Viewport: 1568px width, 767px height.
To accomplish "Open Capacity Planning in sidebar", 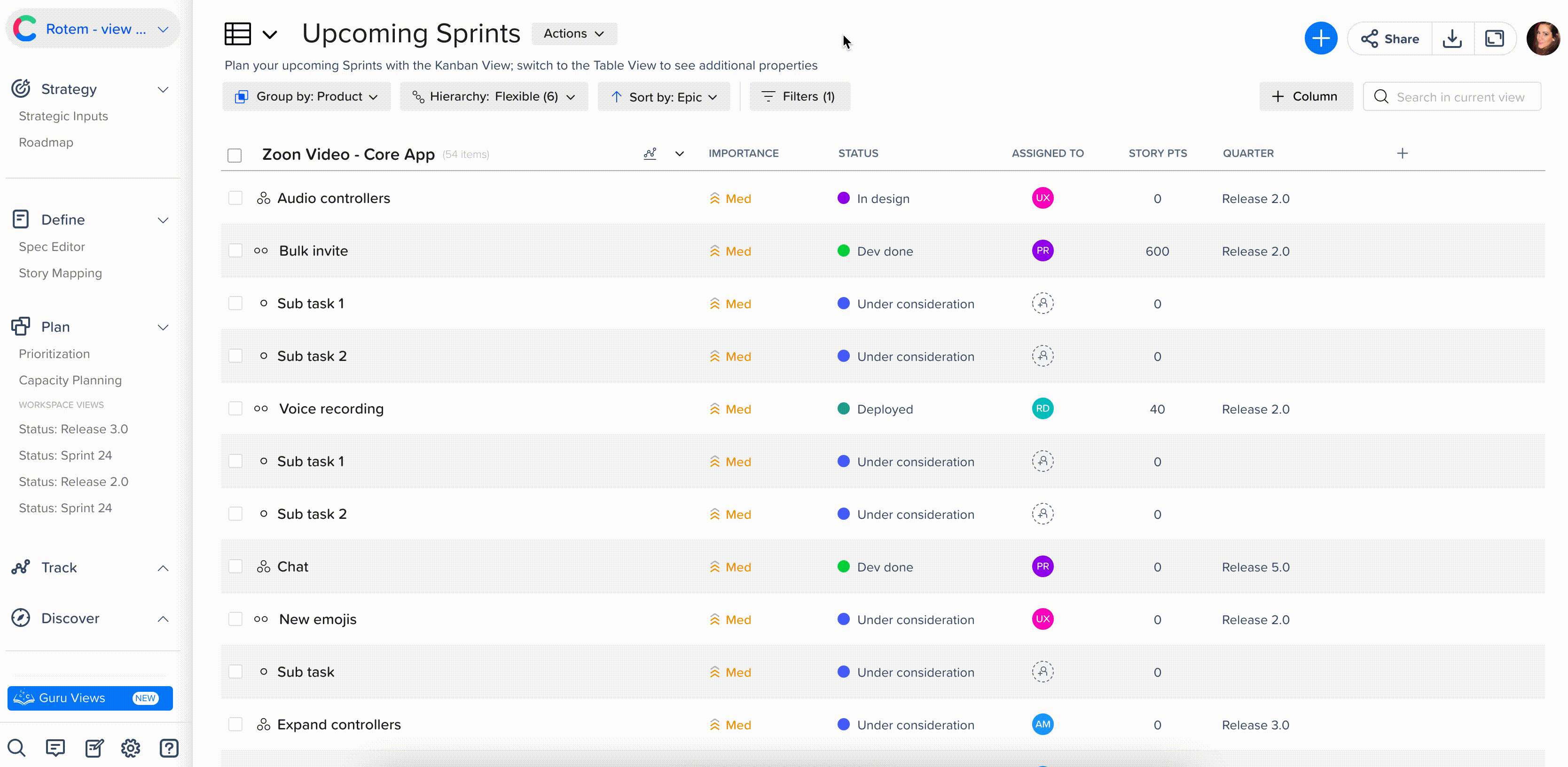I will pyautogui.click(x=70, y=380).
